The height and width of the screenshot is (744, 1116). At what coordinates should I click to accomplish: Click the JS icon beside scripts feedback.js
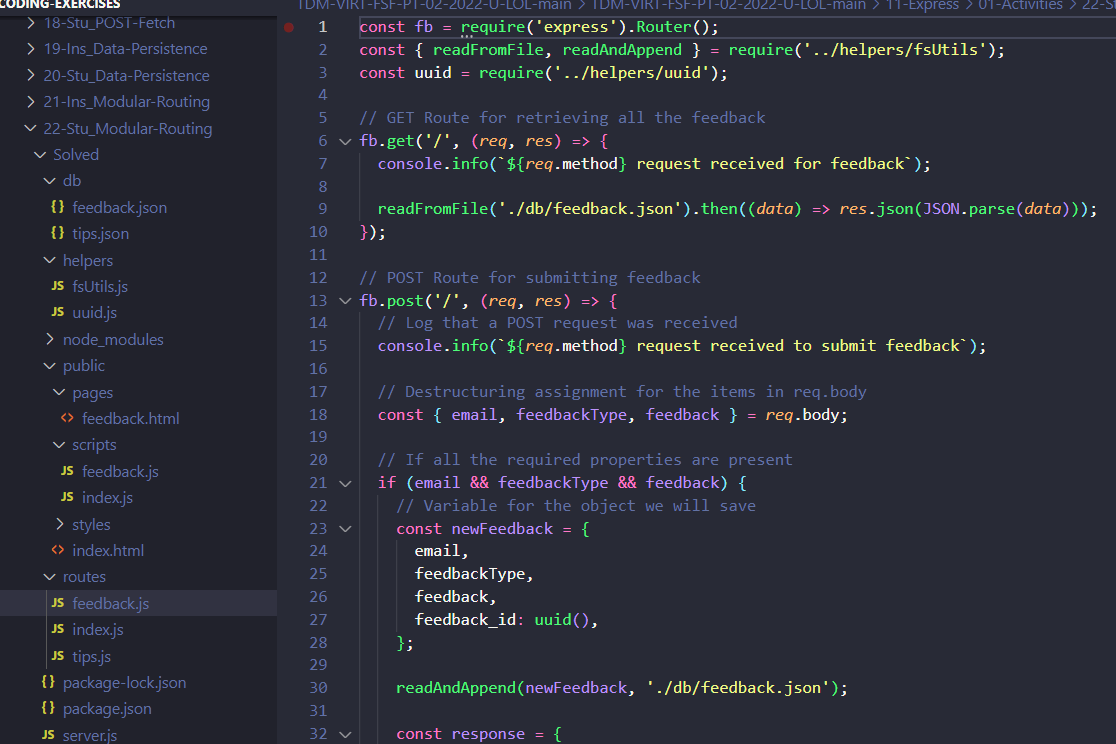[68, 471]
